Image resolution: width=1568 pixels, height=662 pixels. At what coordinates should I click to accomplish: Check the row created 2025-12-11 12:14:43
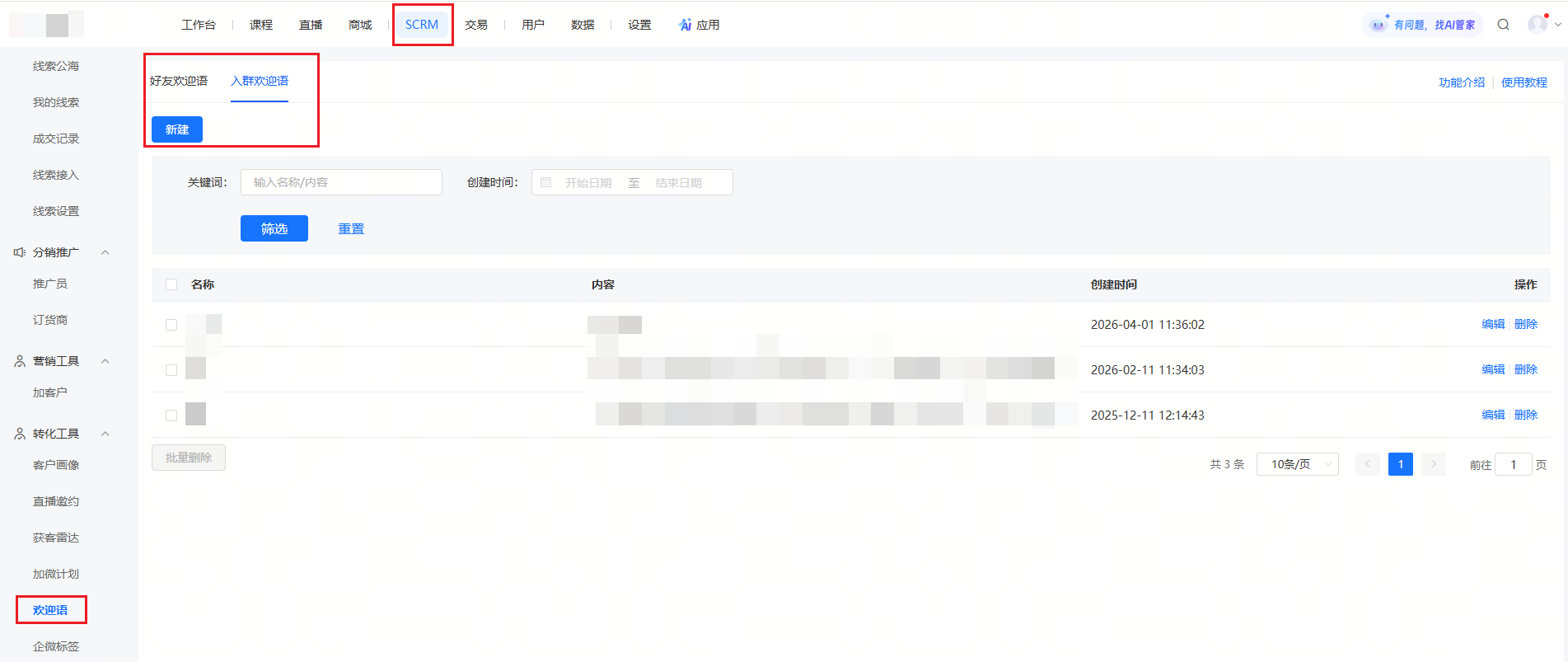pos(171,416)
